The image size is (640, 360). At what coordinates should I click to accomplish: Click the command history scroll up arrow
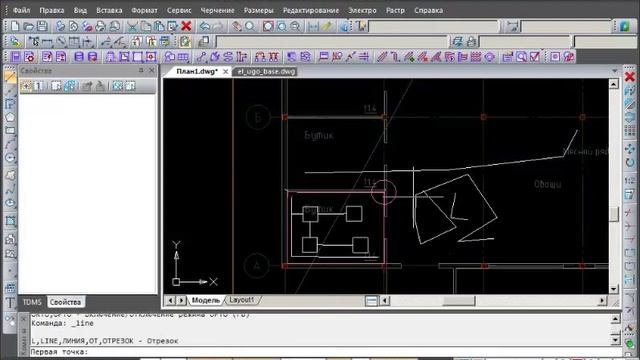coord(616,318)
